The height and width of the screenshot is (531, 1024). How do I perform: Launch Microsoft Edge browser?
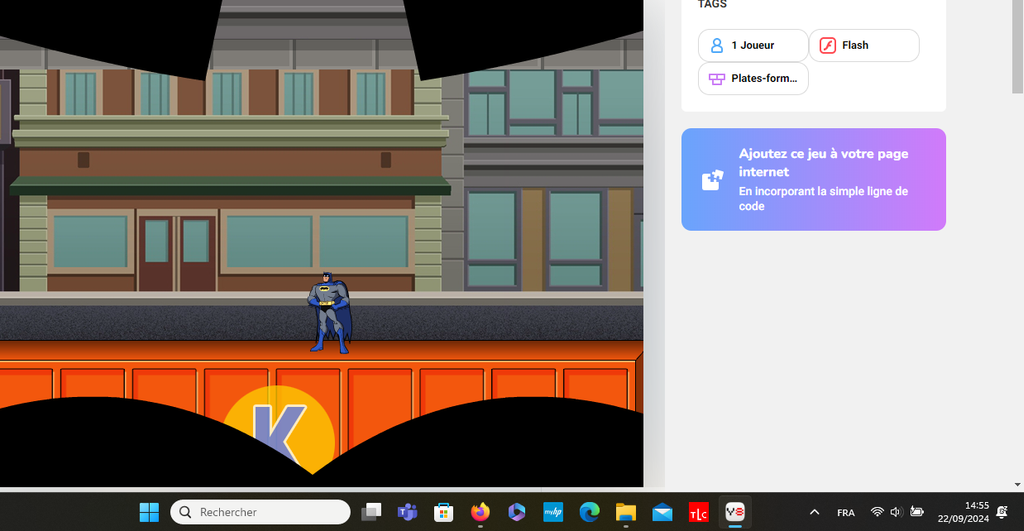(x=589, y=512)
